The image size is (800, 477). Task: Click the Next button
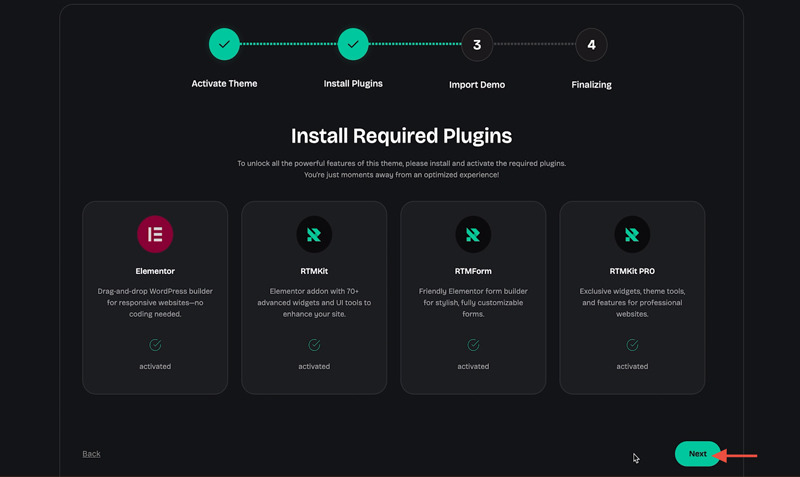[x=697, y=454]
